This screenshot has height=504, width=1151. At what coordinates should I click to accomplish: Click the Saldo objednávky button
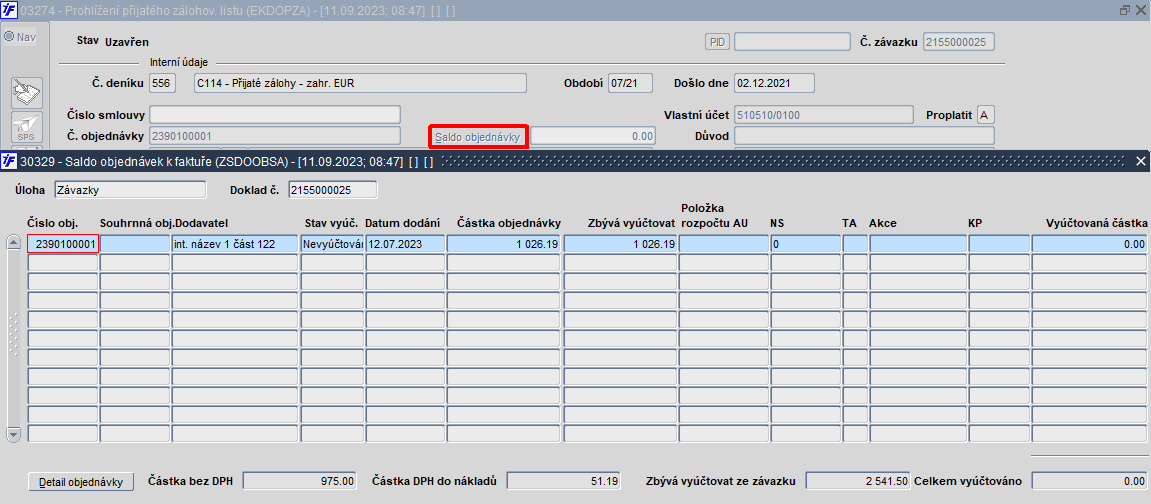tap(477, 136)
